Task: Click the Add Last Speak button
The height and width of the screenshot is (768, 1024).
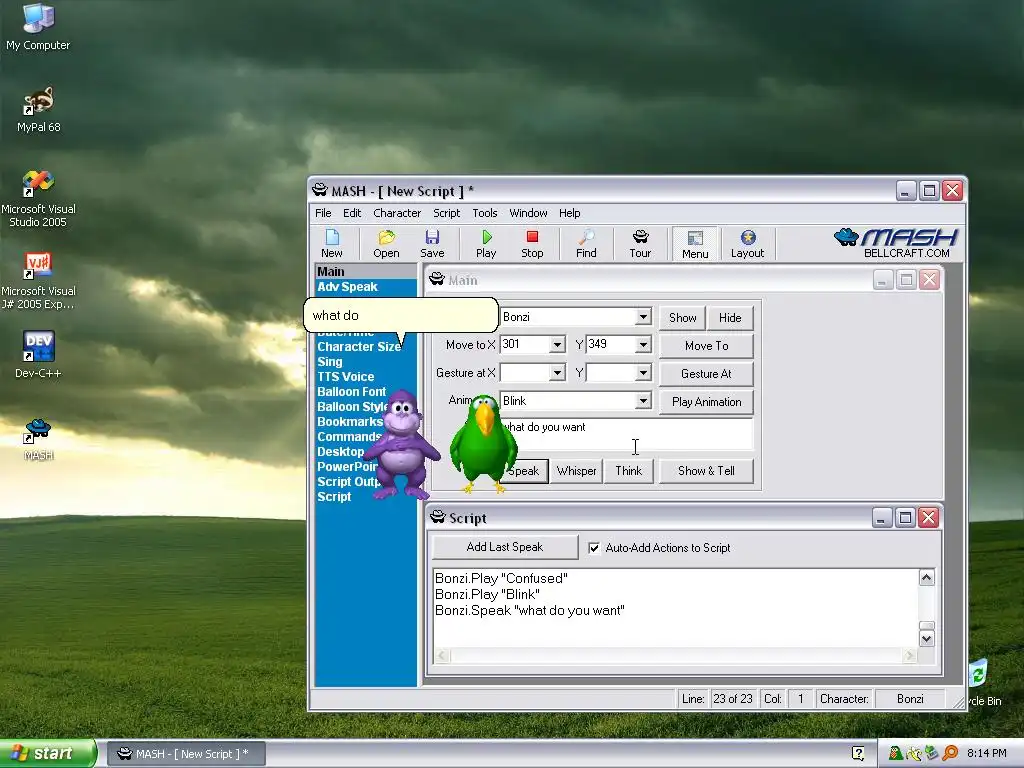Action: pos(505,547)
